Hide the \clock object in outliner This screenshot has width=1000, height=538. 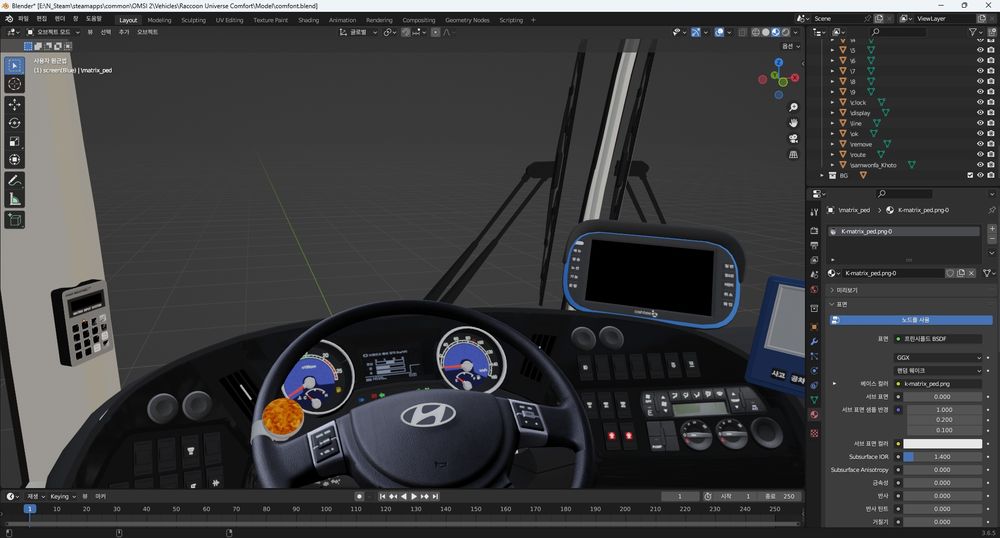click(980, 103)
